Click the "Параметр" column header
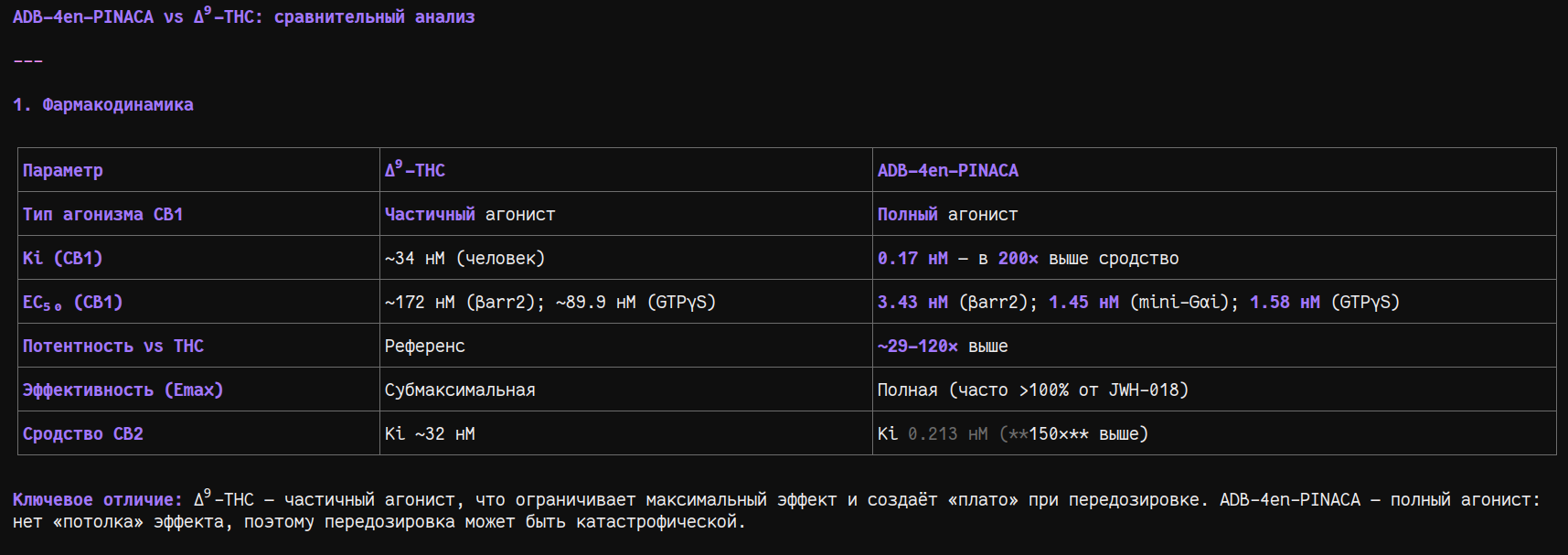1568x555 pixels. click(63, 171)
